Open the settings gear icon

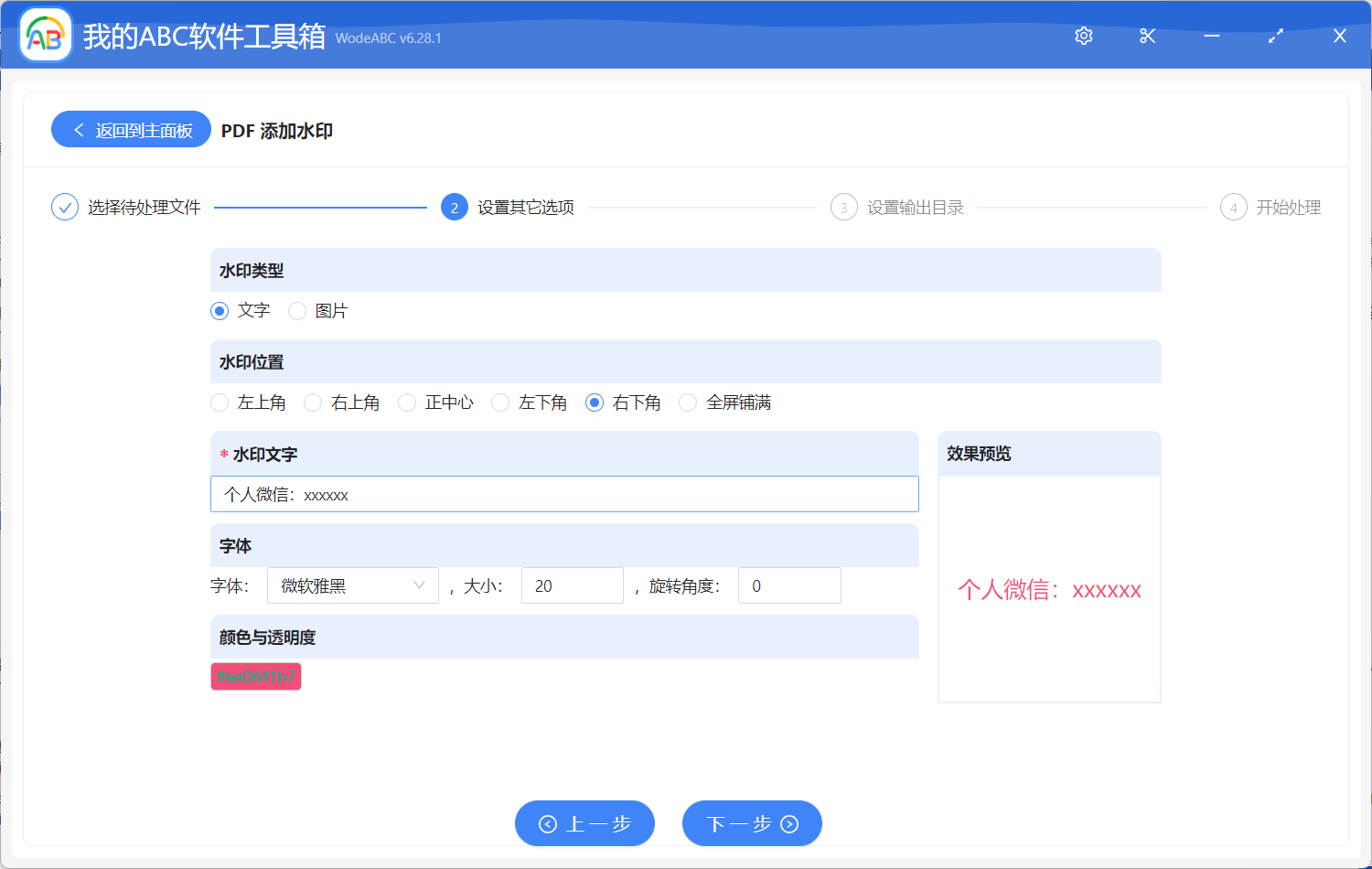[1083, 36]
